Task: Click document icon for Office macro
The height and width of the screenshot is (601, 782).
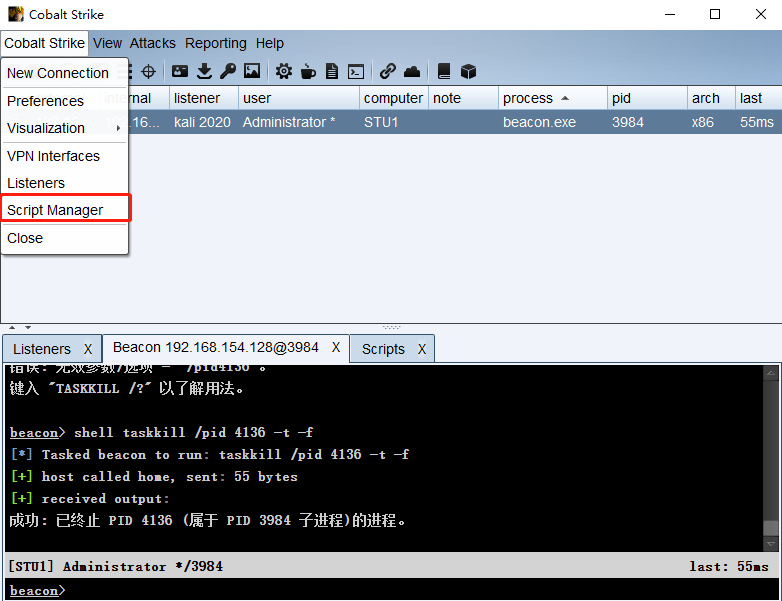Action: [x=332, y=71]
